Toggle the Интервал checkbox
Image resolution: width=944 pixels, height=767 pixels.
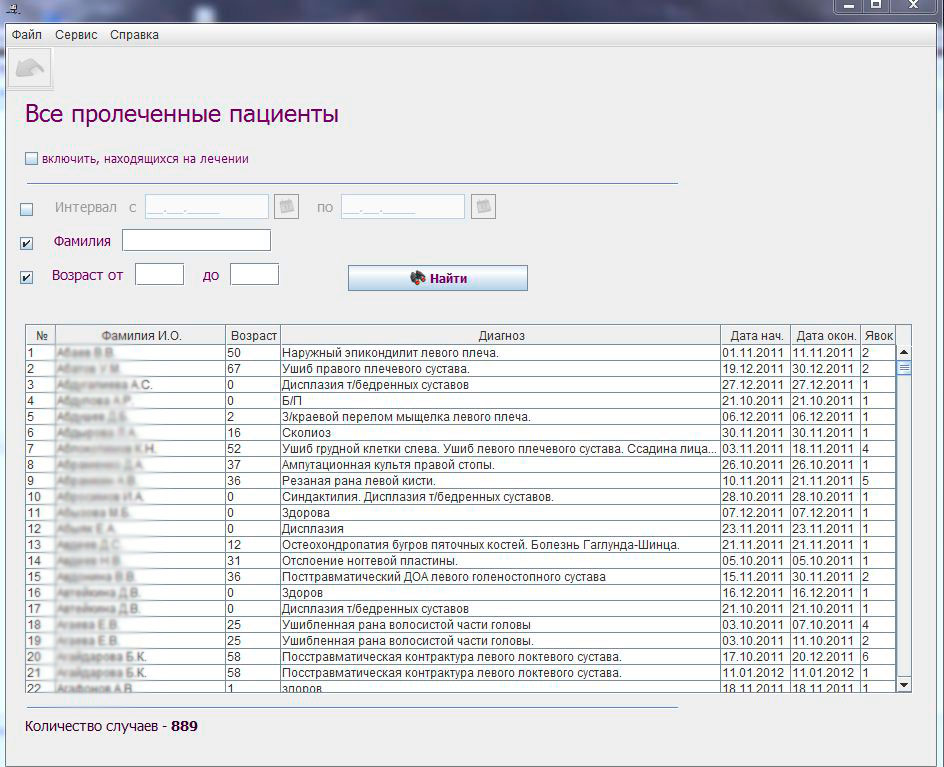[x=27, y=209]
